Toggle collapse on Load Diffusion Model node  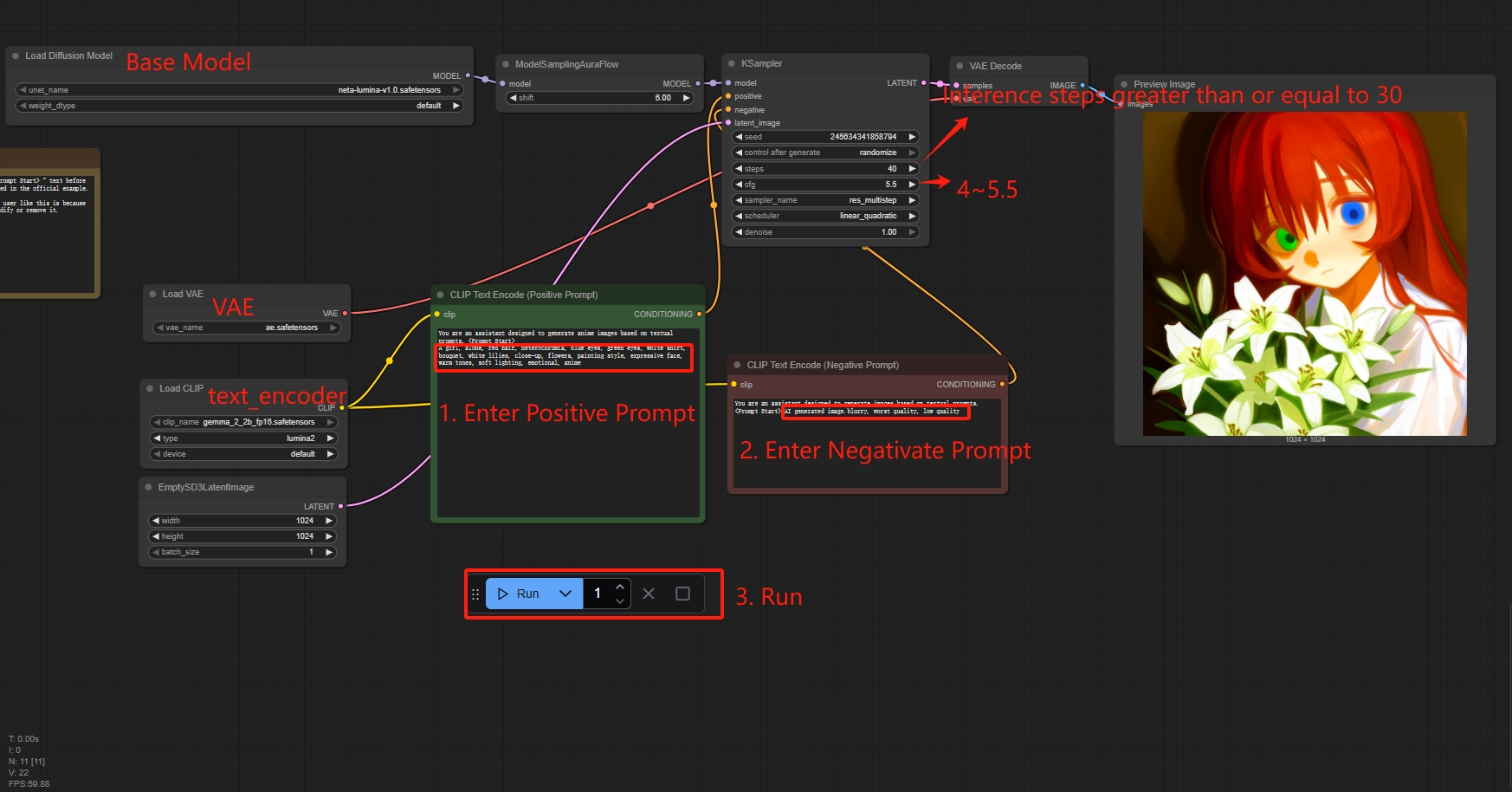point(16,55)
